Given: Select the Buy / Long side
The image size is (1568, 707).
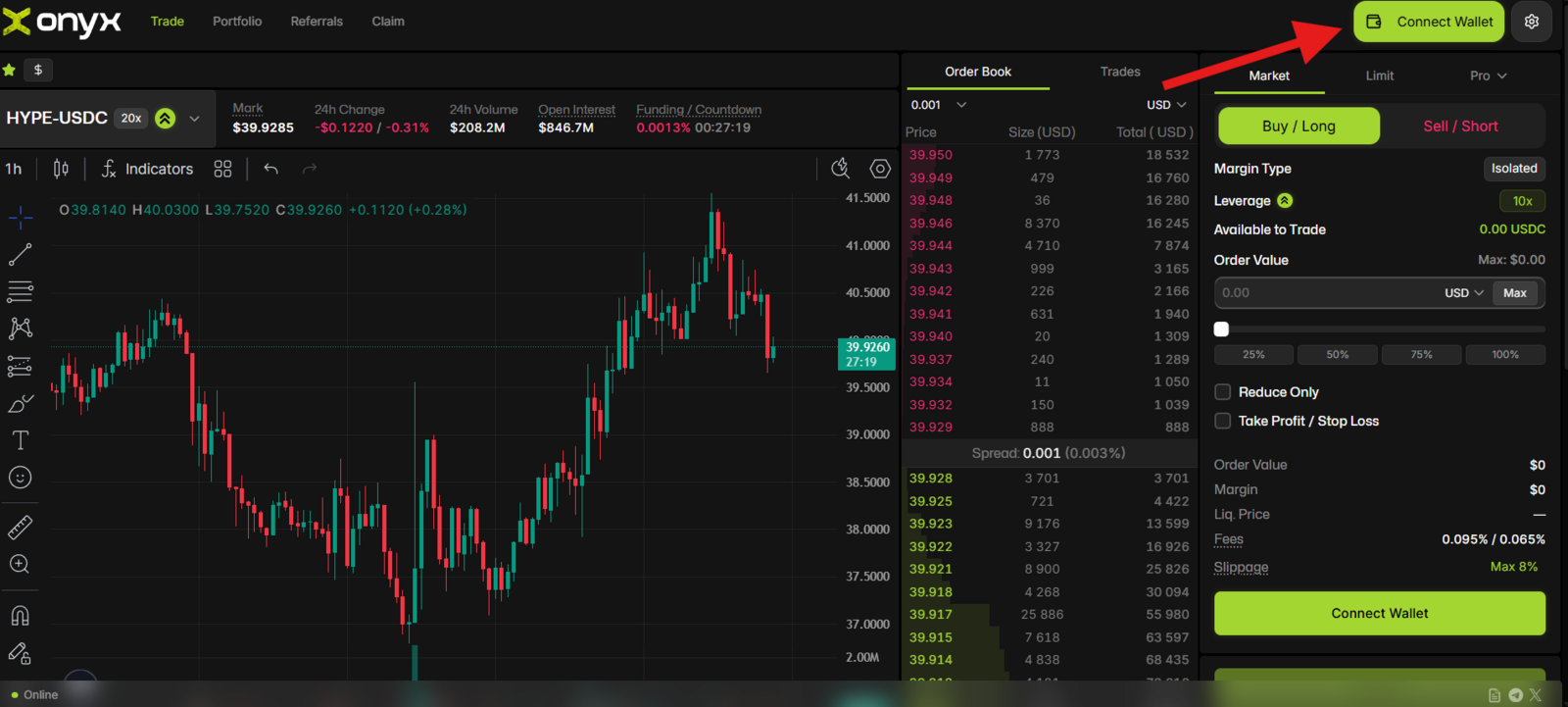Looking at the screenshot, I should click(1298, 126).
